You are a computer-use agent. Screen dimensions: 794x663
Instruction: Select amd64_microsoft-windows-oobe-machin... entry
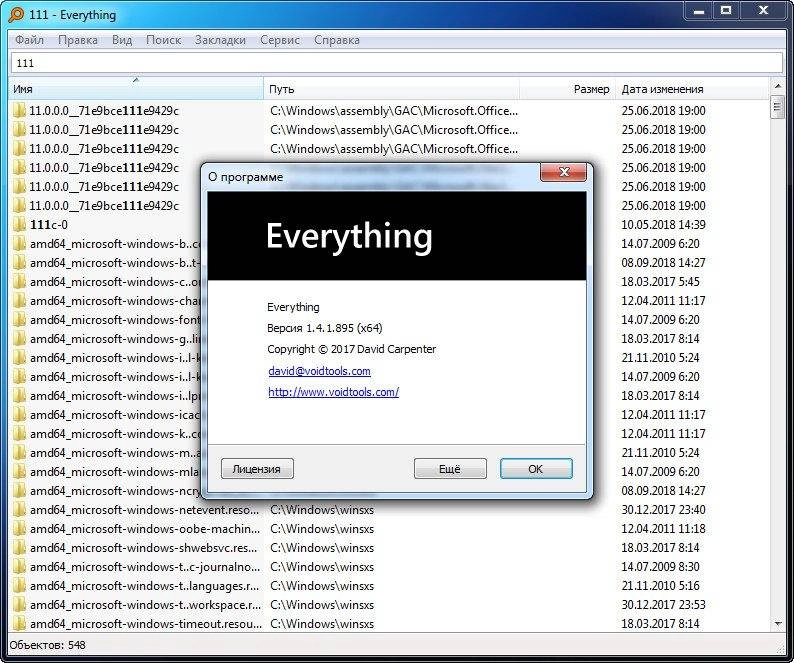click(x=145, y=529)
